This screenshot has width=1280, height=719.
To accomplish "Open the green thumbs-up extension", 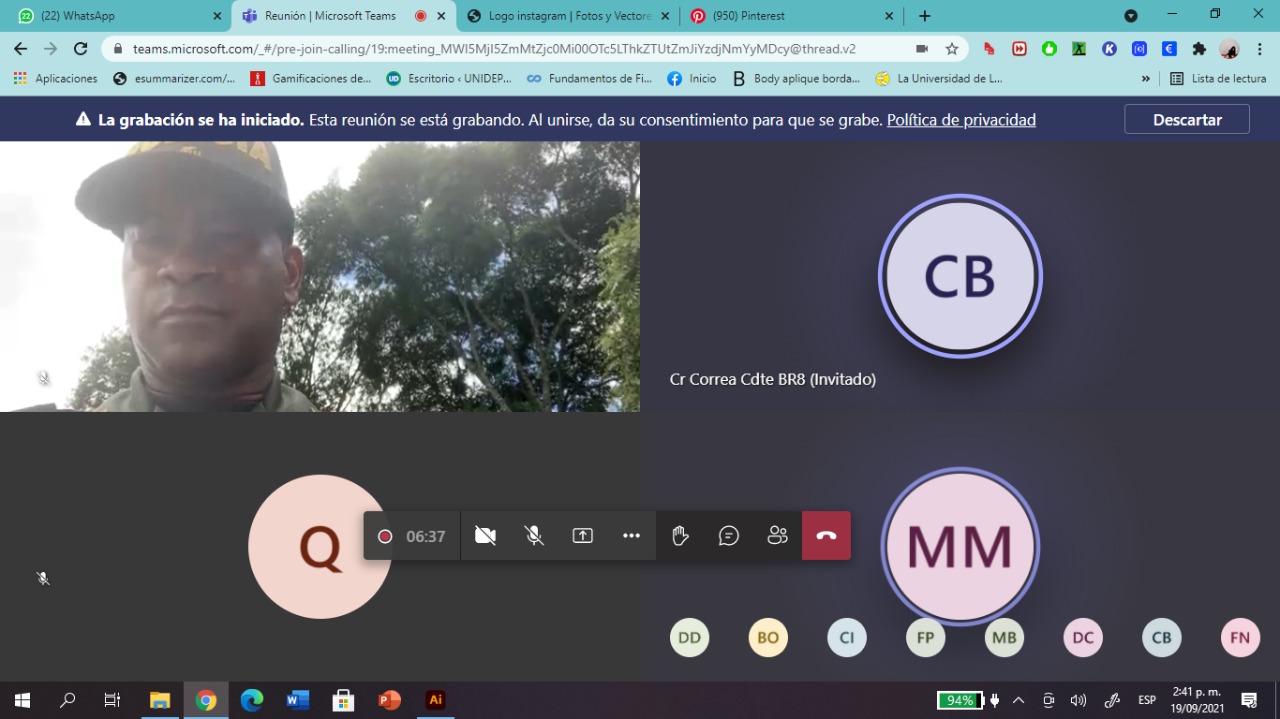I will click(x=1049, y=49).
